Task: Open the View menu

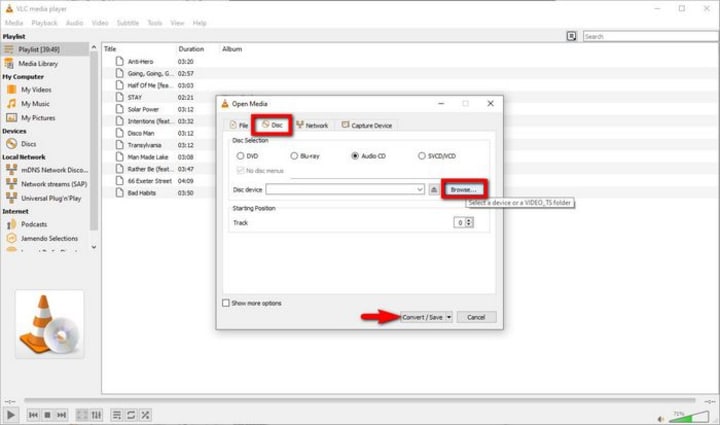Action: click(177, 22)
